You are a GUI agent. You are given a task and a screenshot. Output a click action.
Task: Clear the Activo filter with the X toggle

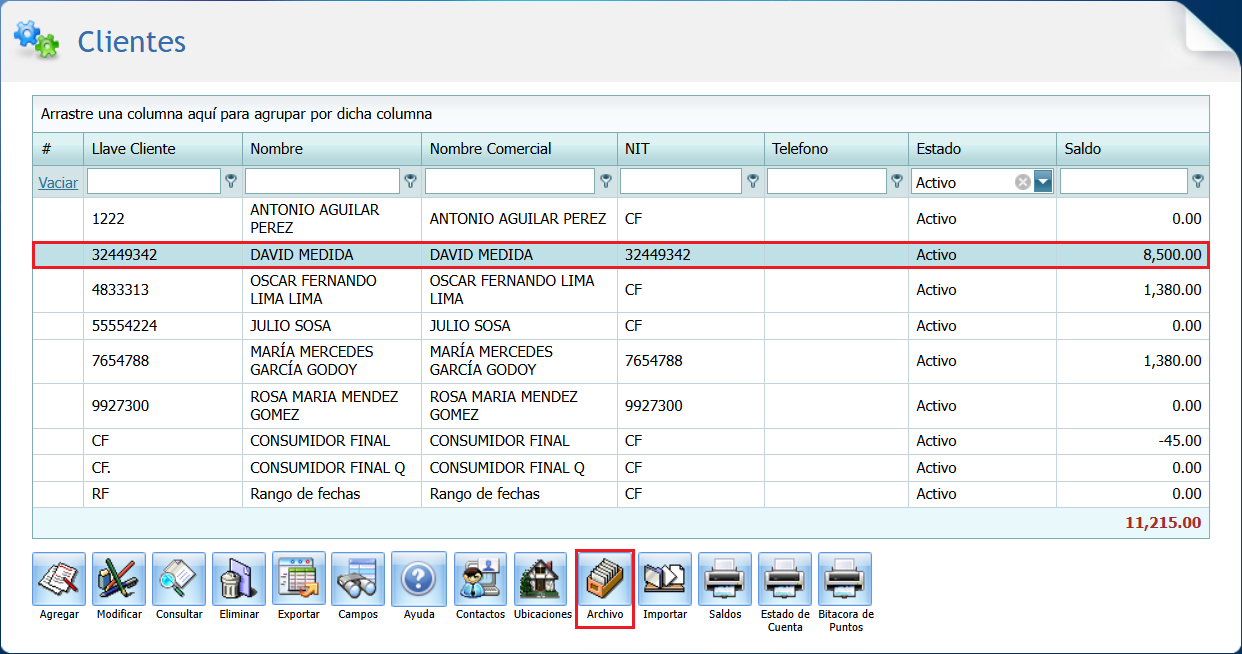pos(1023,181)
